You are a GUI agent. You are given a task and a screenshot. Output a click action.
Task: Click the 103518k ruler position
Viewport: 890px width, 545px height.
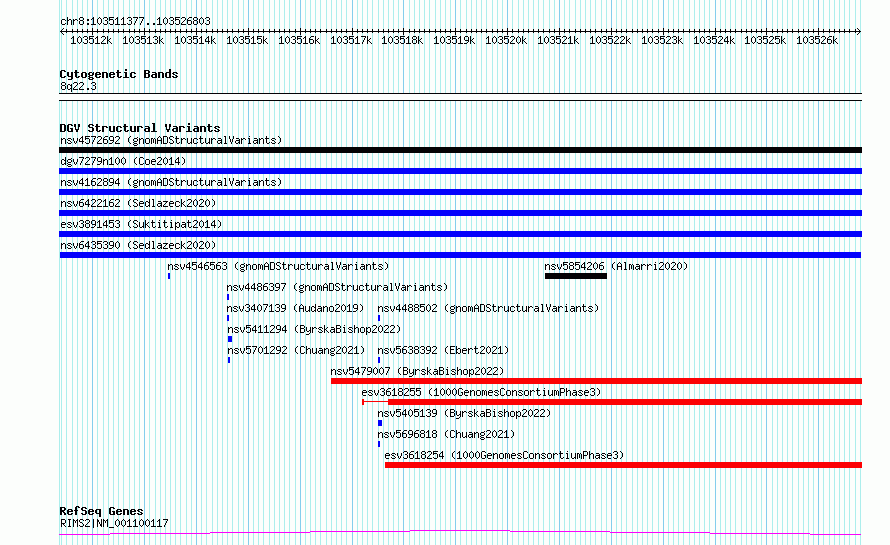[402, 40]
